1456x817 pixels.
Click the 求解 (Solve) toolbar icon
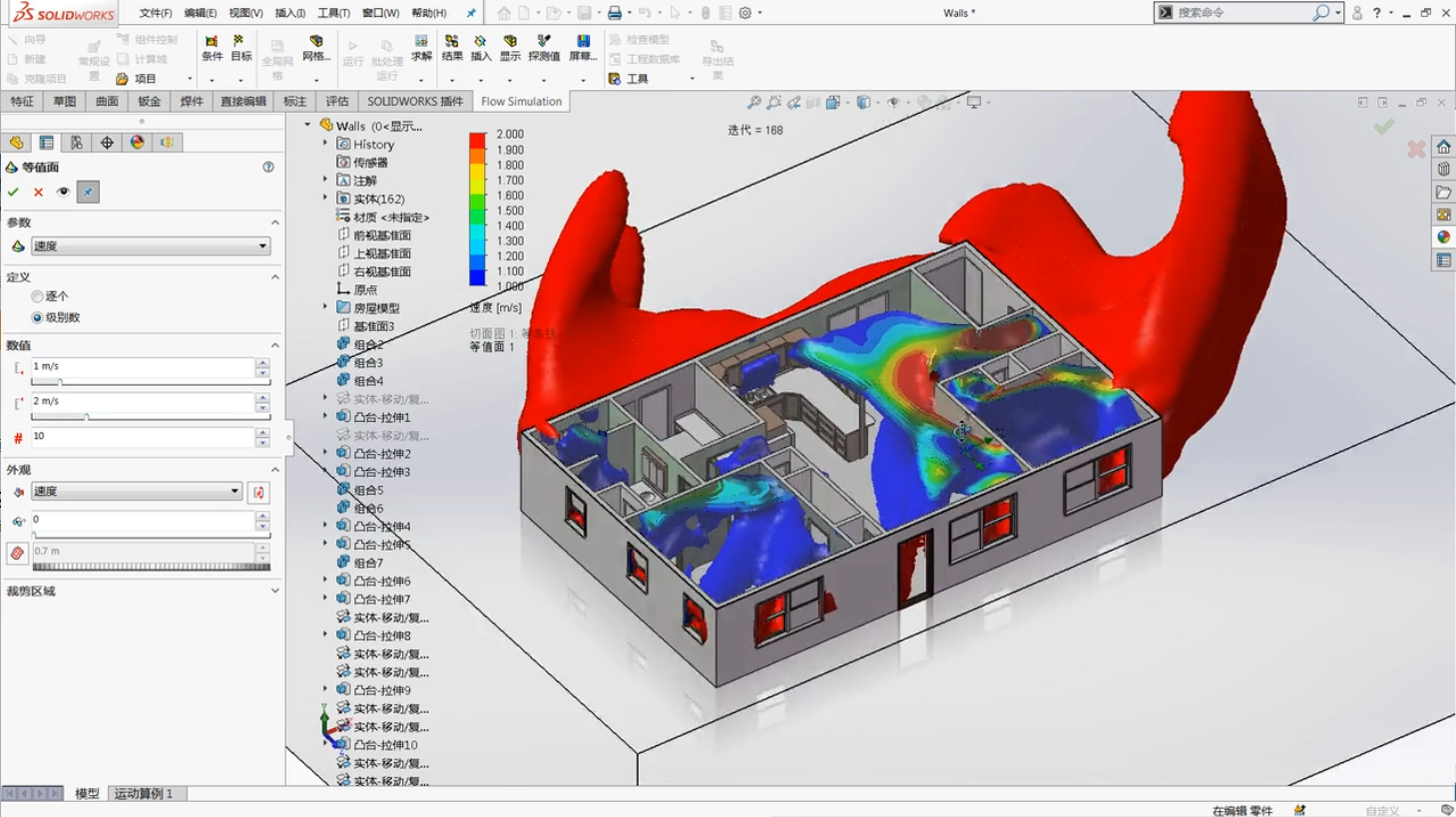point(421,47)
